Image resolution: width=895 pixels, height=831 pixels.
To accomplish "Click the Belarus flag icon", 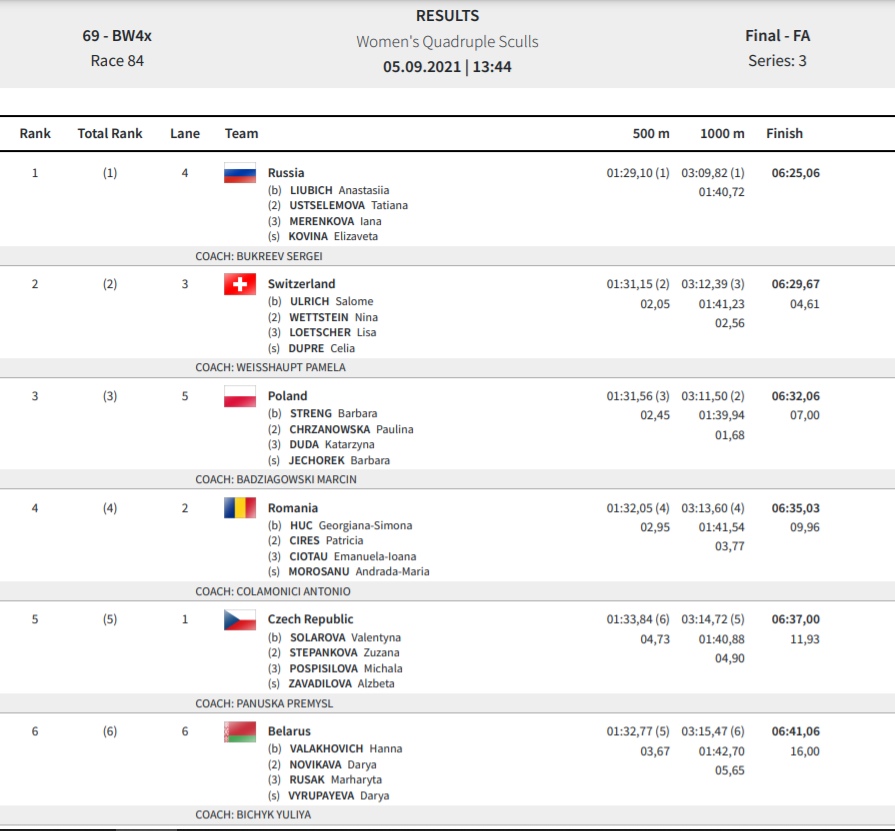I will click(240, 732).
